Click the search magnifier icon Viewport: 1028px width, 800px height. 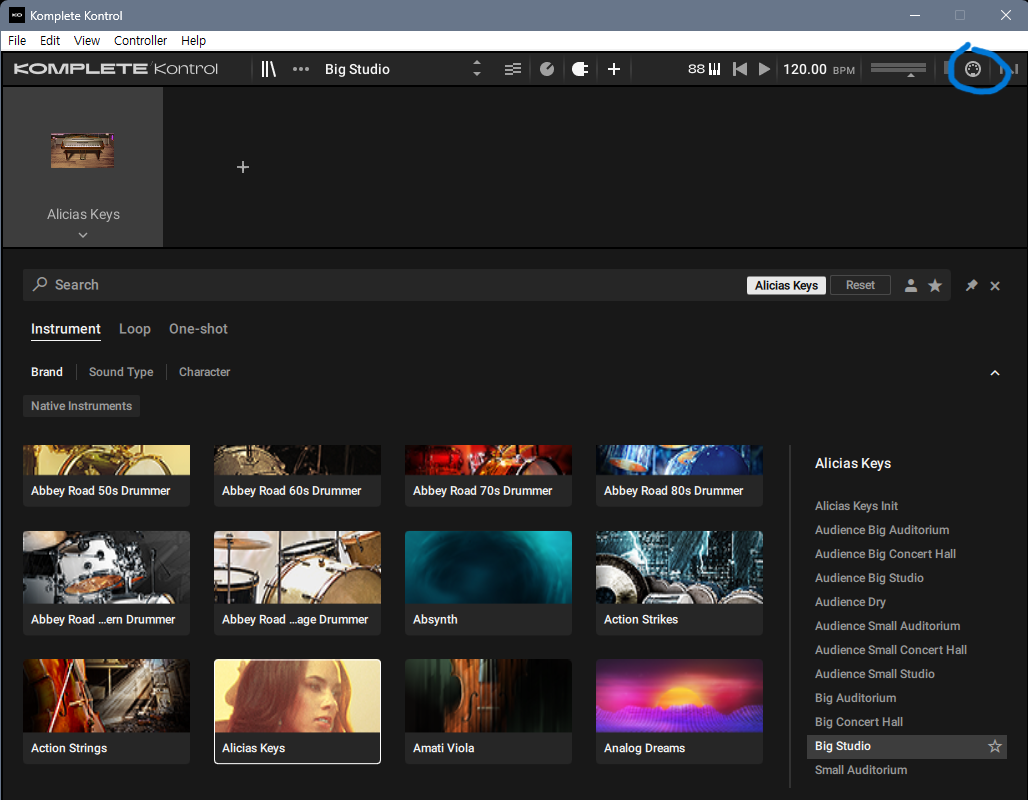pyautogui.click(x=40, y=284)
